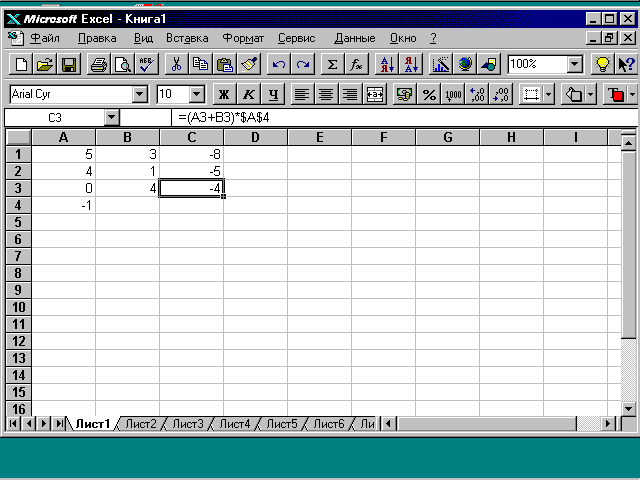Sort ascending with the A-Я icon
The width and height of the screenshot is (640, 480).
pyautogui.click(x=387, y=64)
